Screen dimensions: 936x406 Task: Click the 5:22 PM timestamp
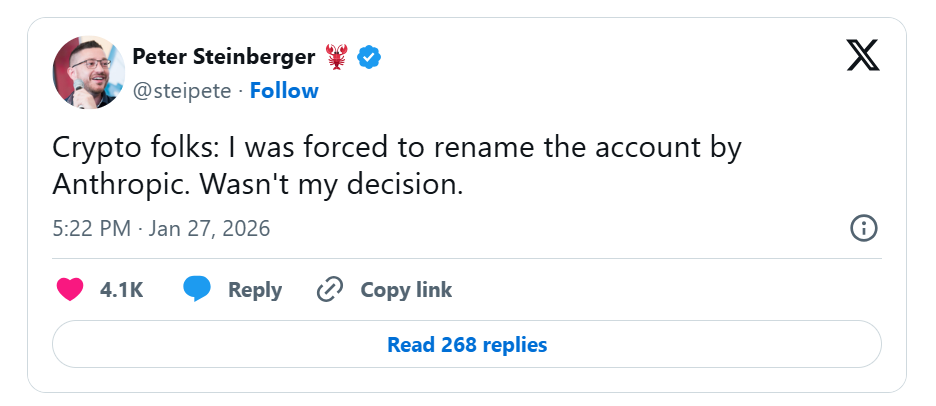[92, 228]
